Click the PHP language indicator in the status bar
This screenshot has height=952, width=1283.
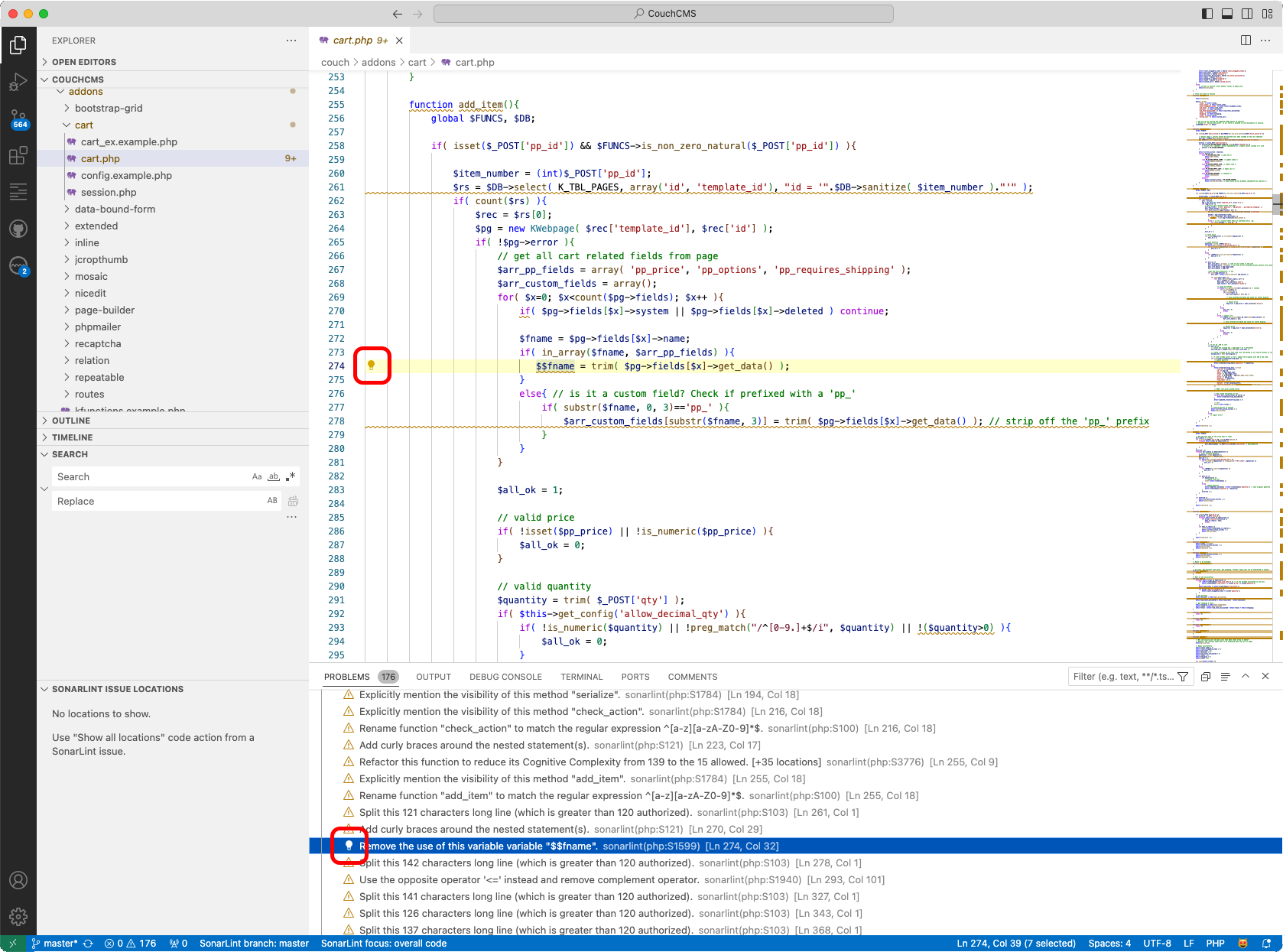tap(1215, 943)
